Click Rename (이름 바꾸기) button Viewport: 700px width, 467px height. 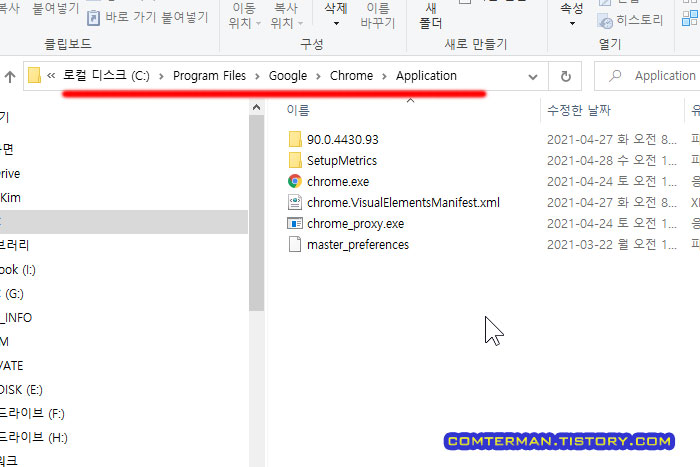point(378,15)
